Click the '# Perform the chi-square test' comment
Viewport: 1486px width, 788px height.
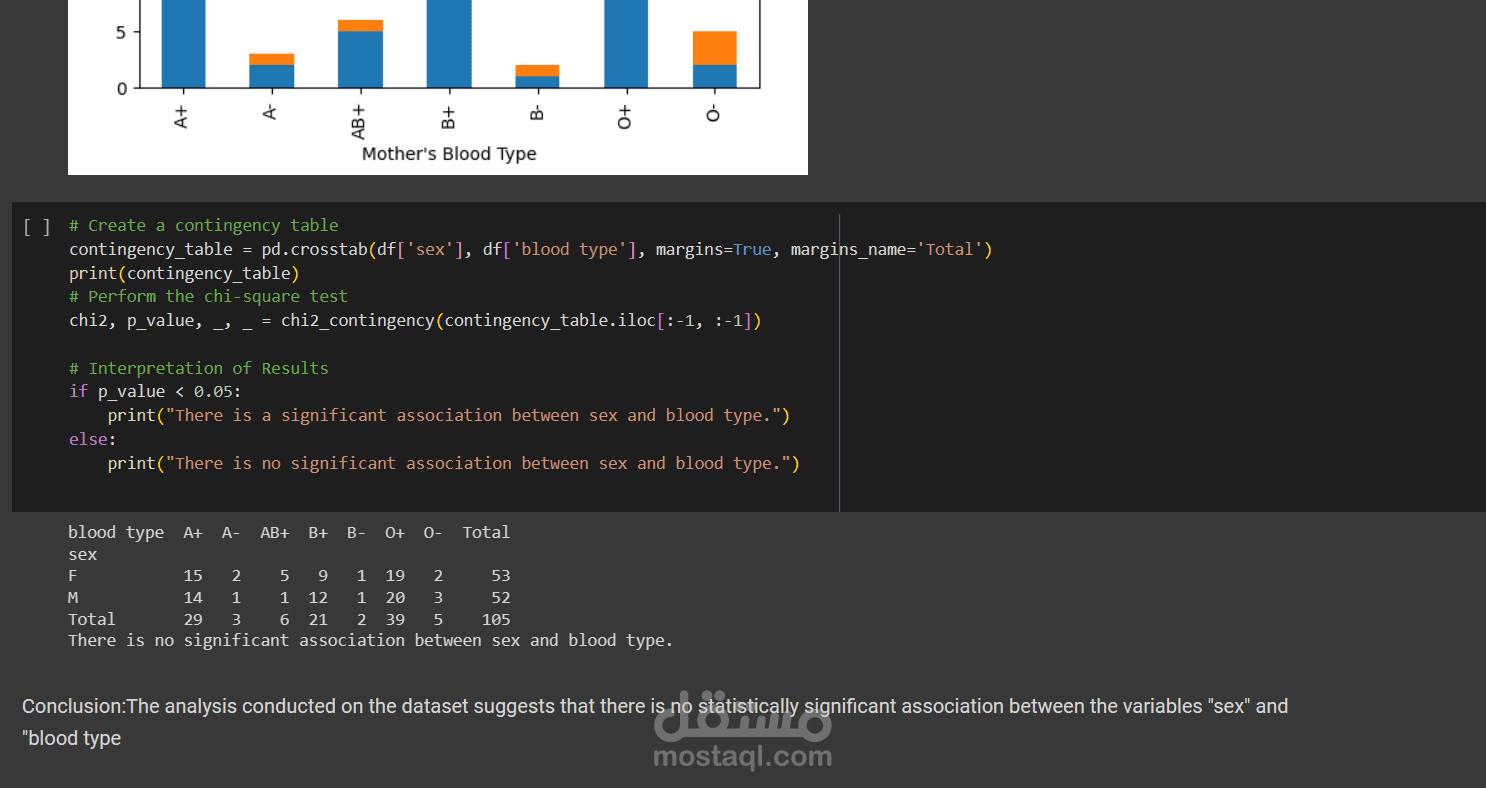(208, 297)
